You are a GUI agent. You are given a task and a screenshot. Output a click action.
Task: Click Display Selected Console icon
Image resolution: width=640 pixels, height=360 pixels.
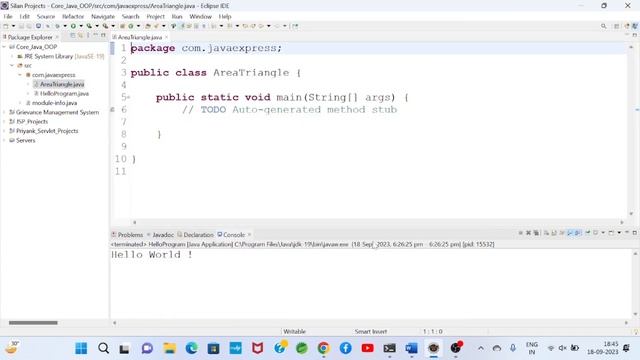point(596,233)
